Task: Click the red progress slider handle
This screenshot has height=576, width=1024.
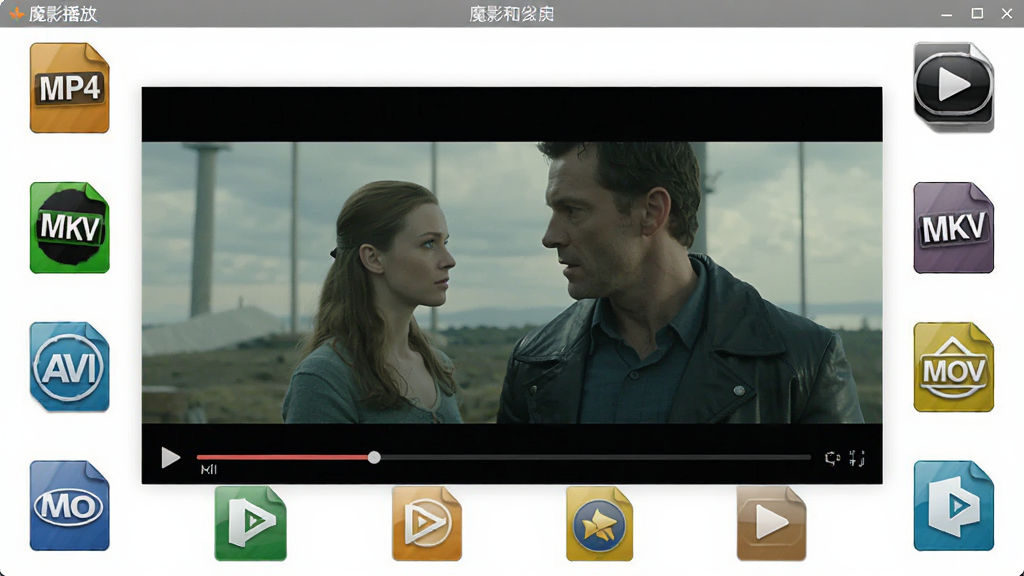Action: pyautogui.click(x=374, y=457)
